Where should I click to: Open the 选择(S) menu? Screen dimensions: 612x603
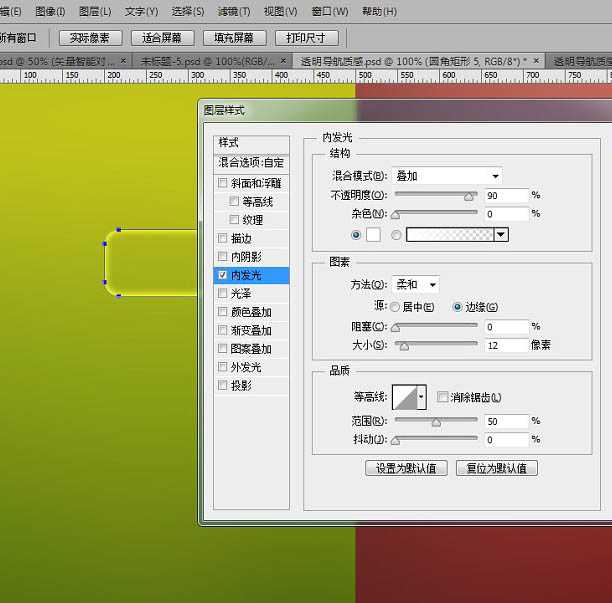(188, 12)
